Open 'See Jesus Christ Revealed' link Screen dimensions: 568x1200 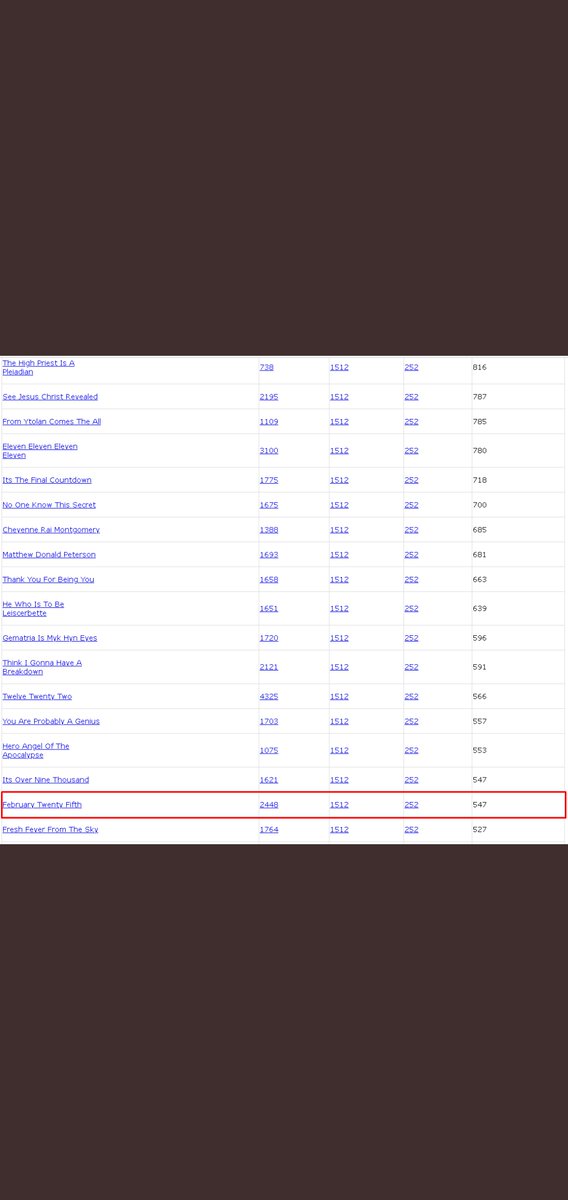(50, 397)
